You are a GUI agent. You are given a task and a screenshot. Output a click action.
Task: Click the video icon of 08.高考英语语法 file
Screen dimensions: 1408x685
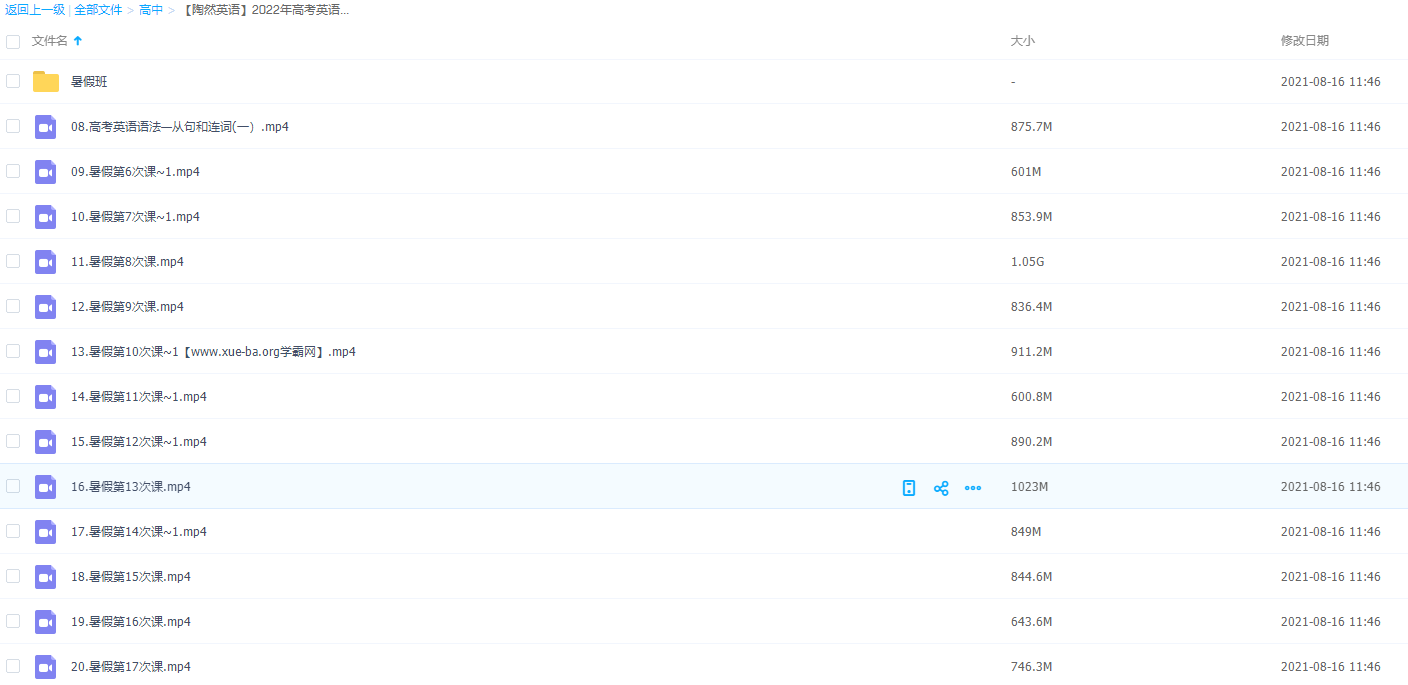[x=46, y=127]
